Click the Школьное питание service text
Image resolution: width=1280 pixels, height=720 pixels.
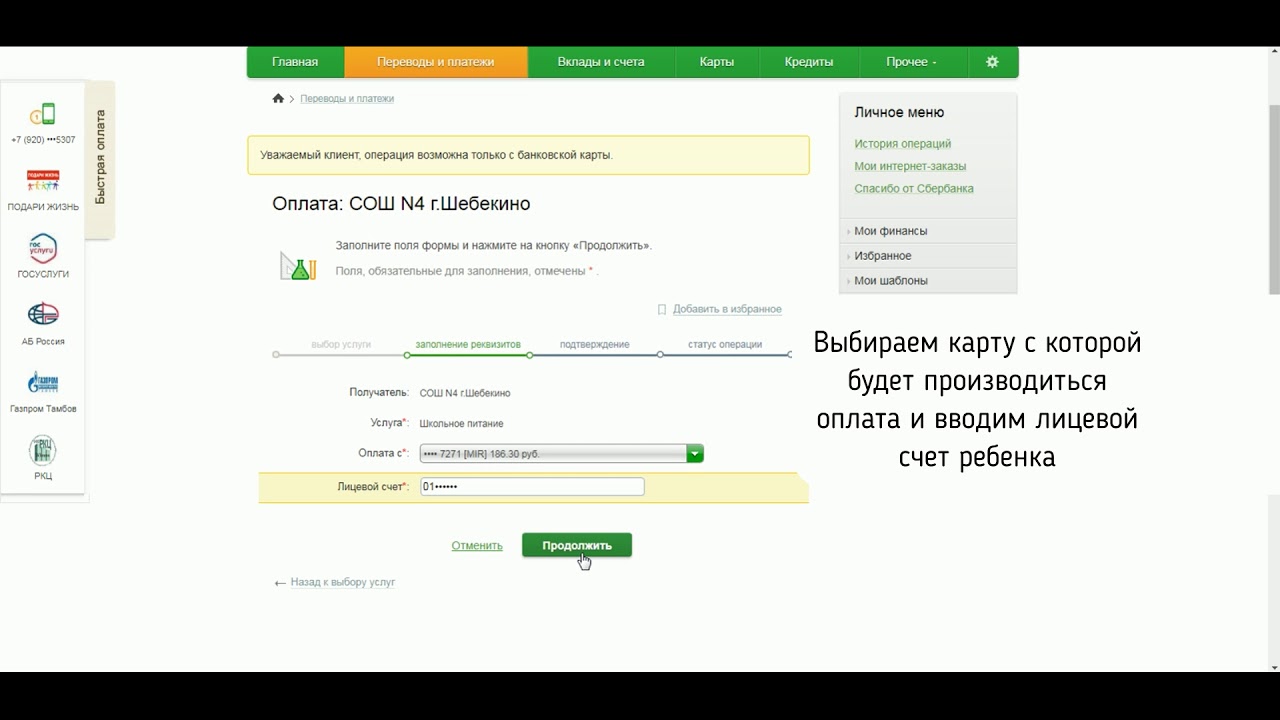(461, 424)
